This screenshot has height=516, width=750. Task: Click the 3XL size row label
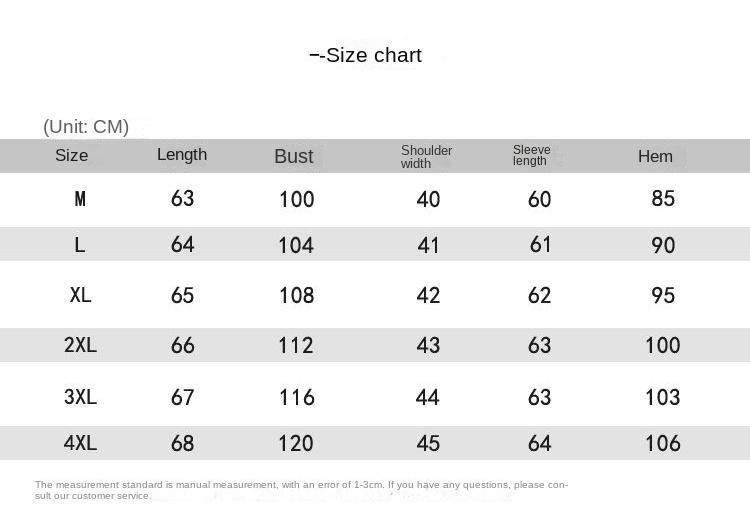80,396
